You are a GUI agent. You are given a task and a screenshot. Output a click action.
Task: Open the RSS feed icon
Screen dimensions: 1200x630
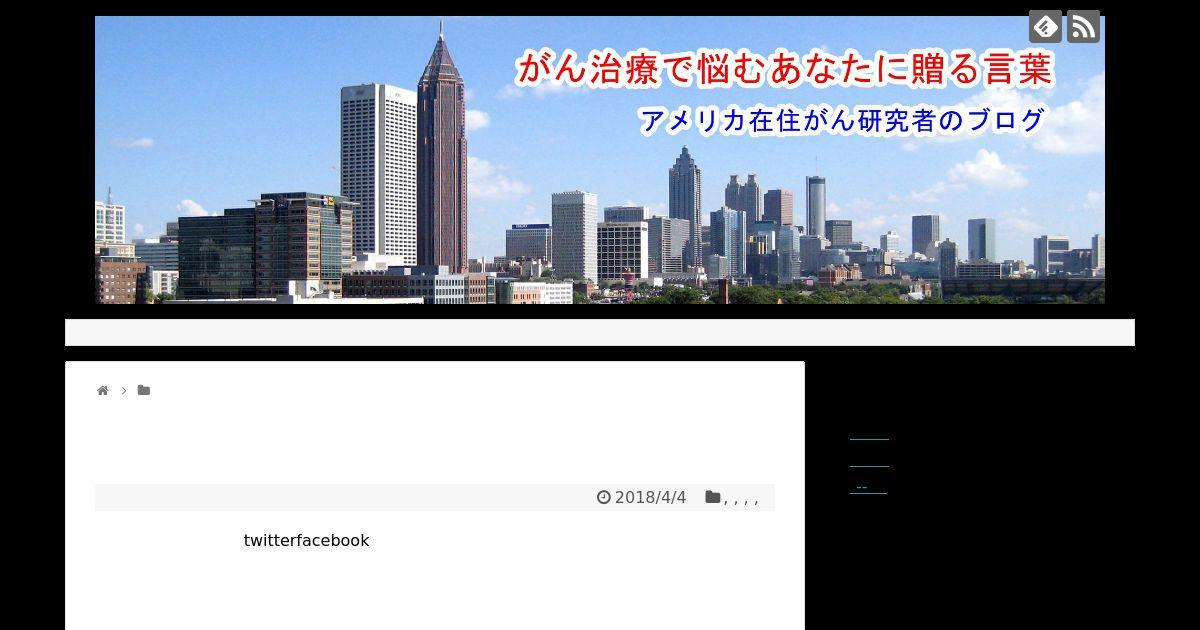point(1083,26)
